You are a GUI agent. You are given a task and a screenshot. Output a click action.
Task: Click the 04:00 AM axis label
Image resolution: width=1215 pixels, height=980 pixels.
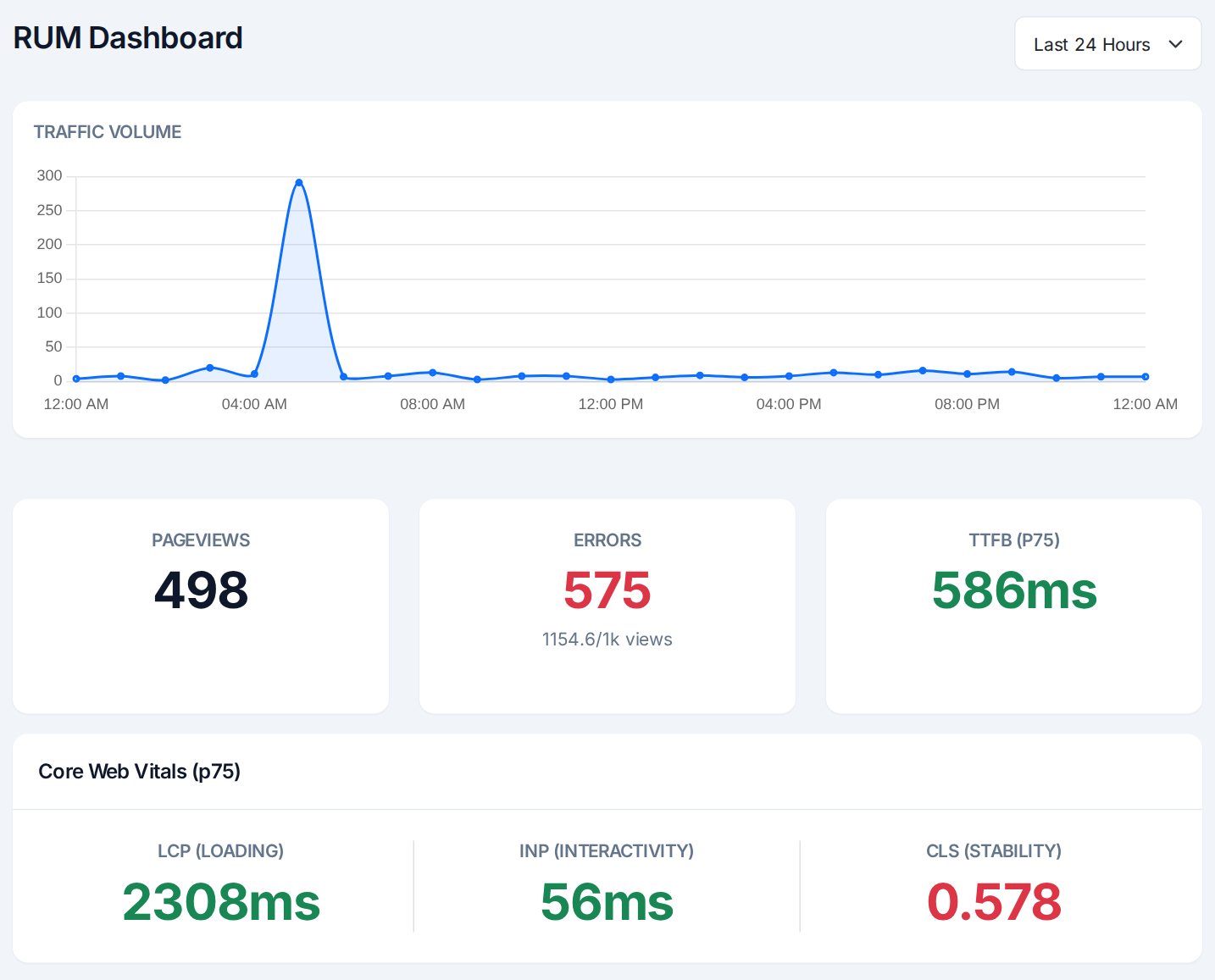click(254, 404)
